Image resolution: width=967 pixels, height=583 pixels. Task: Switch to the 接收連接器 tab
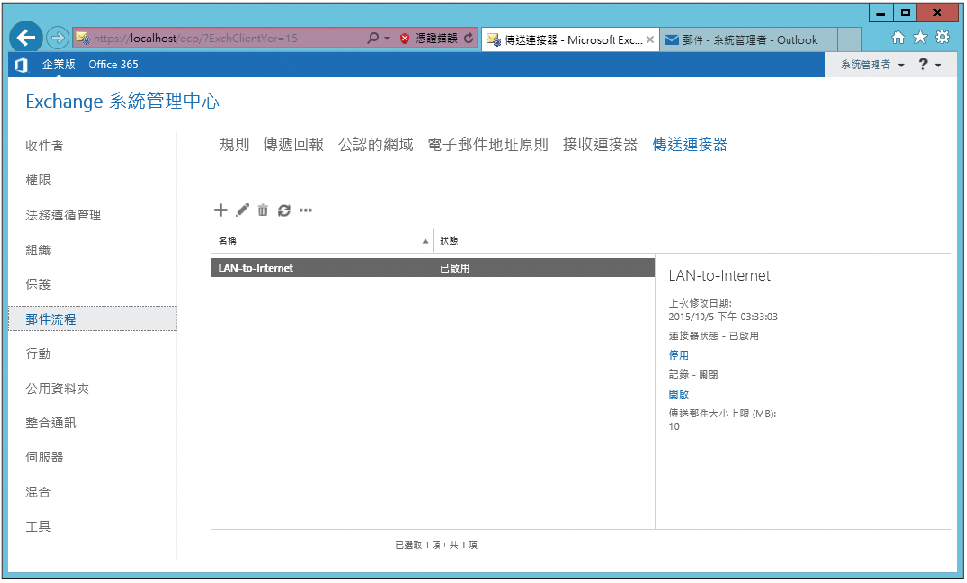600,145
